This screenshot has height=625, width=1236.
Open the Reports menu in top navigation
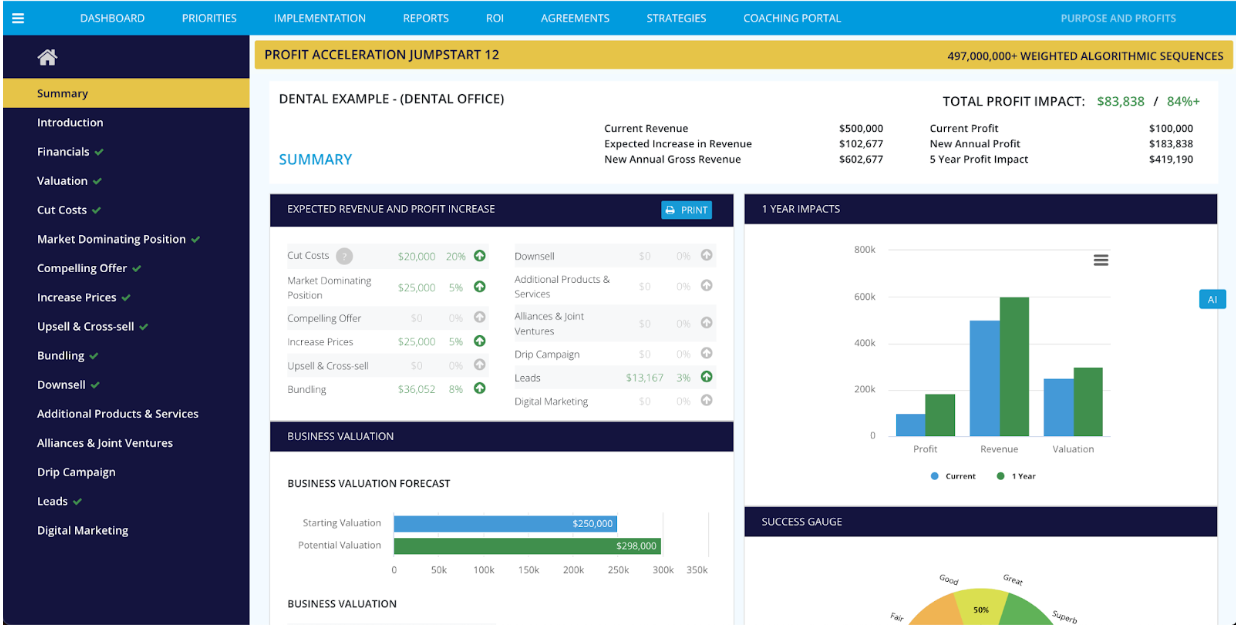pyautogui.click(x=425, y=18)
